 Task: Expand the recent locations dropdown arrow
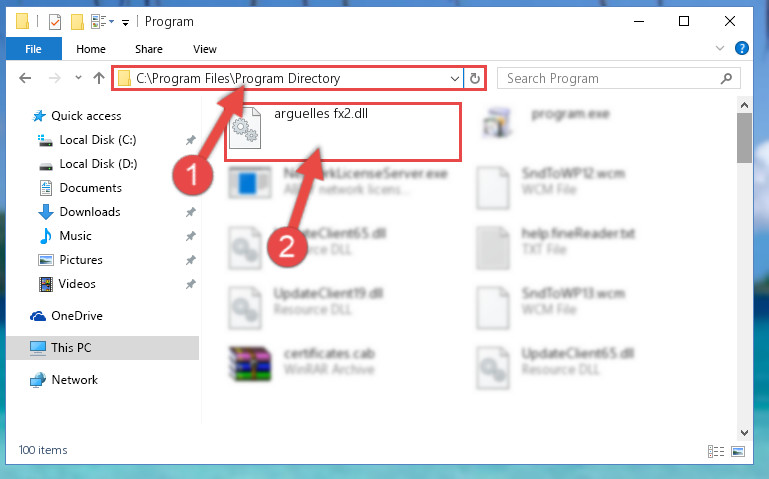point(78,77)
